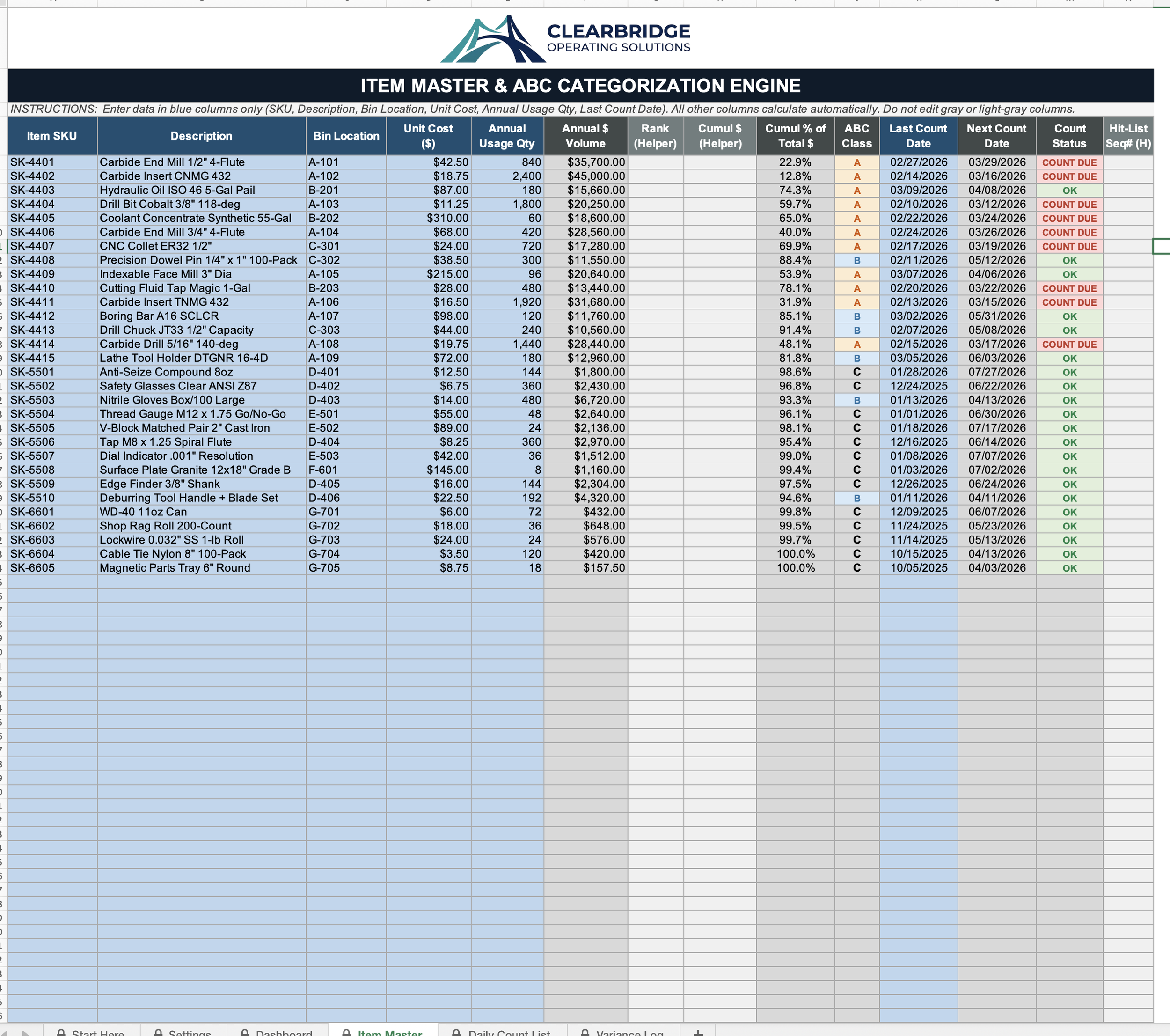This screenshot has height=1036, width=1170.
Task: Switch to the Dashboard sheet tab
Action: tap(284, 1033)
